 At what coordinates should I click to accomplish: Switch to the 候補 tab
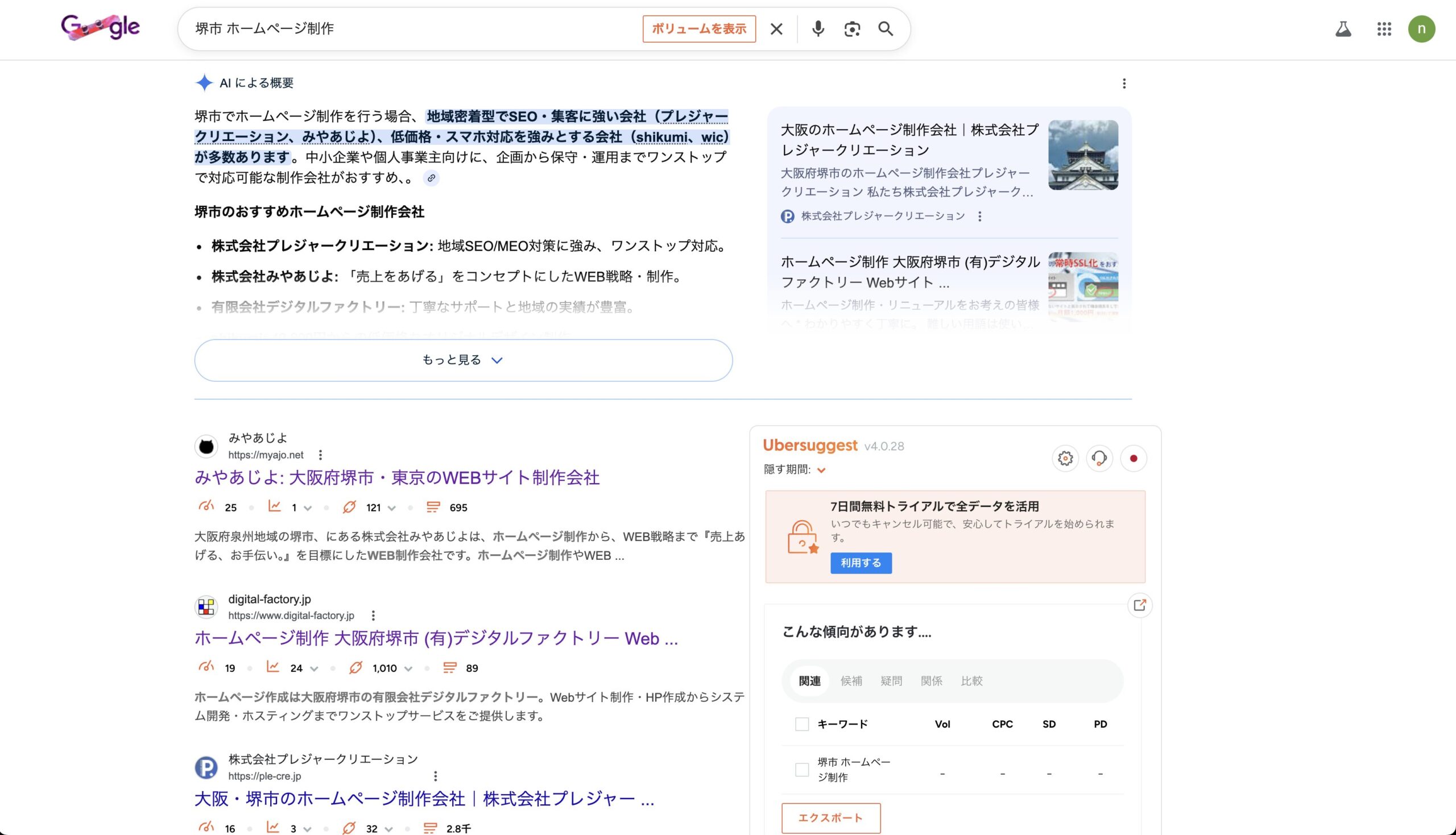coord(851,681)
